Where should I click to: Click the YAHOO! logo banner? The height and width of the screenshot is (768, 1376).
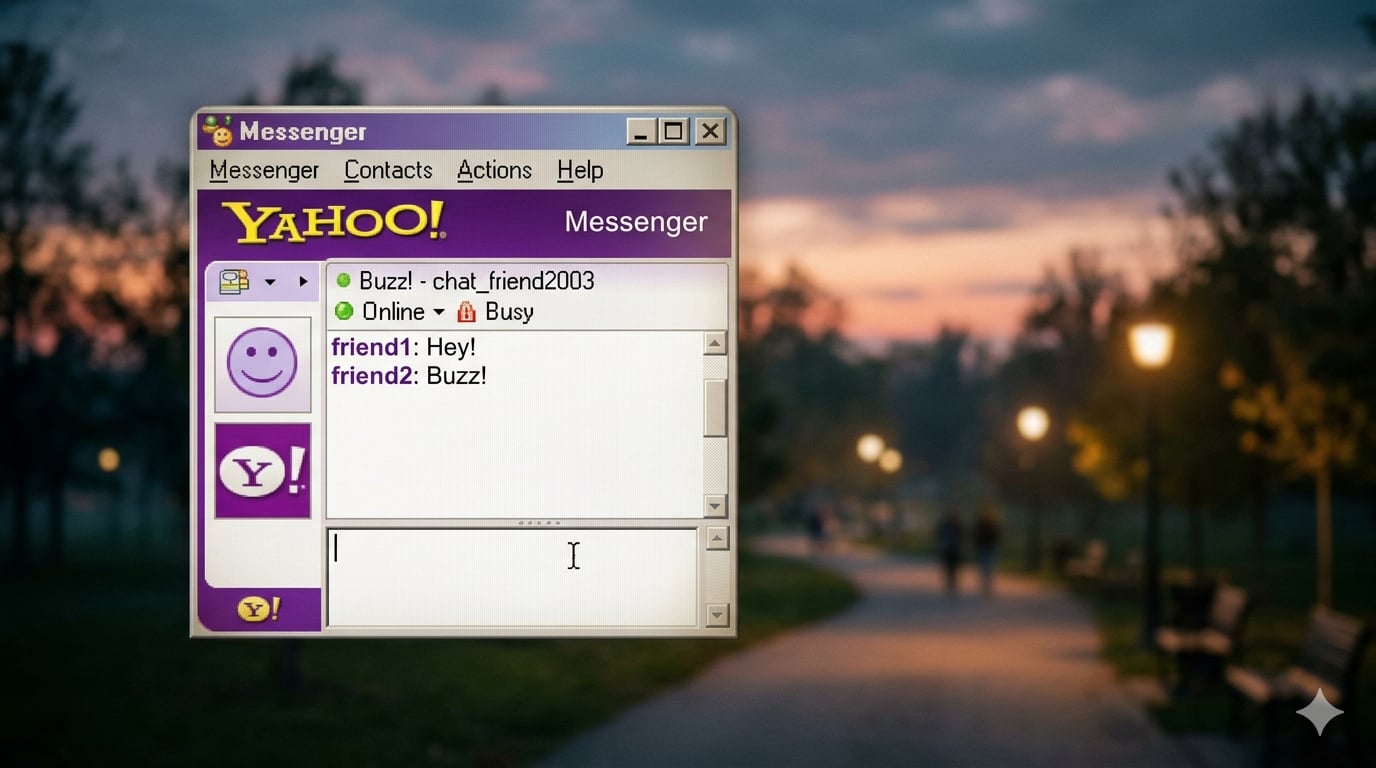click(x=333, y=222)
